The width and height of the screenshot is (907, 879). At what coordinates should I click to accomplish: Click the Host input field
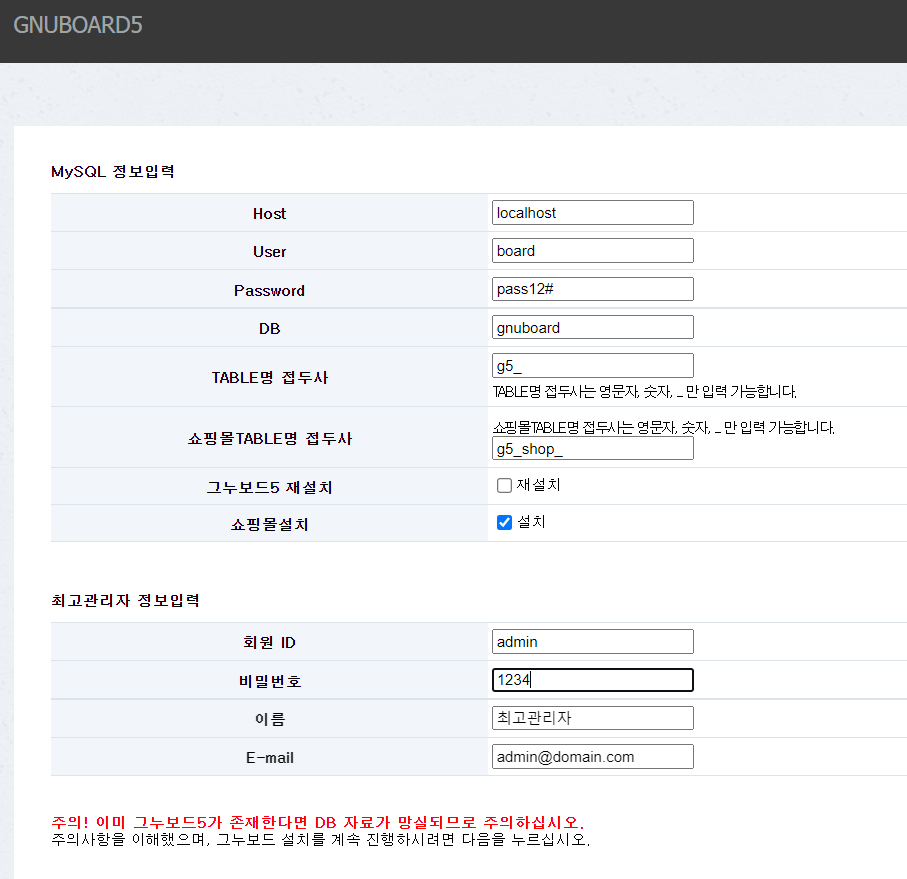592,213
